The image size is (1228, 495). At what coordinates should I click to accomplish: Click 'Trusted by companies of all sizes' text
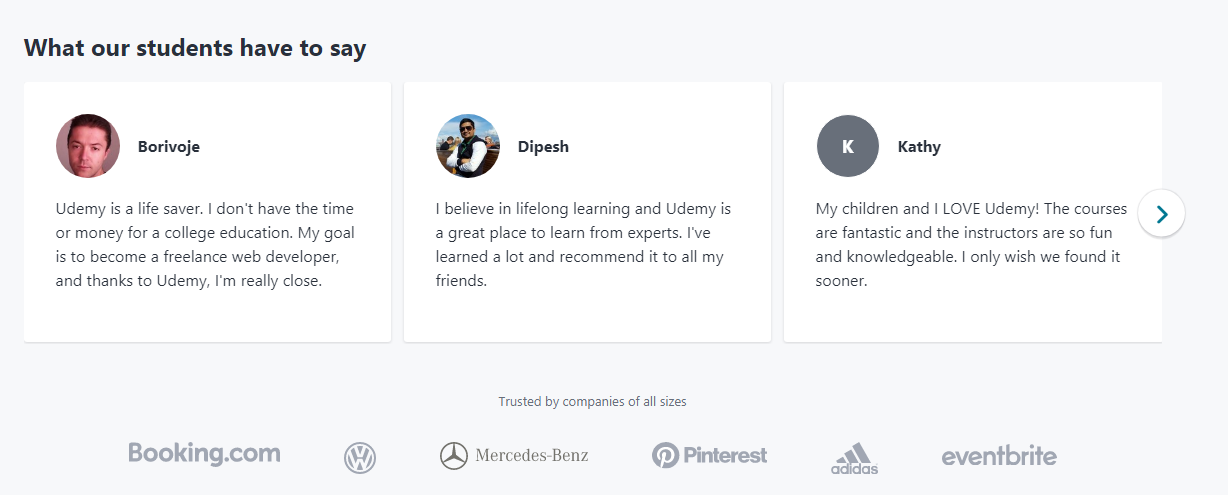[x=592, y=402]
